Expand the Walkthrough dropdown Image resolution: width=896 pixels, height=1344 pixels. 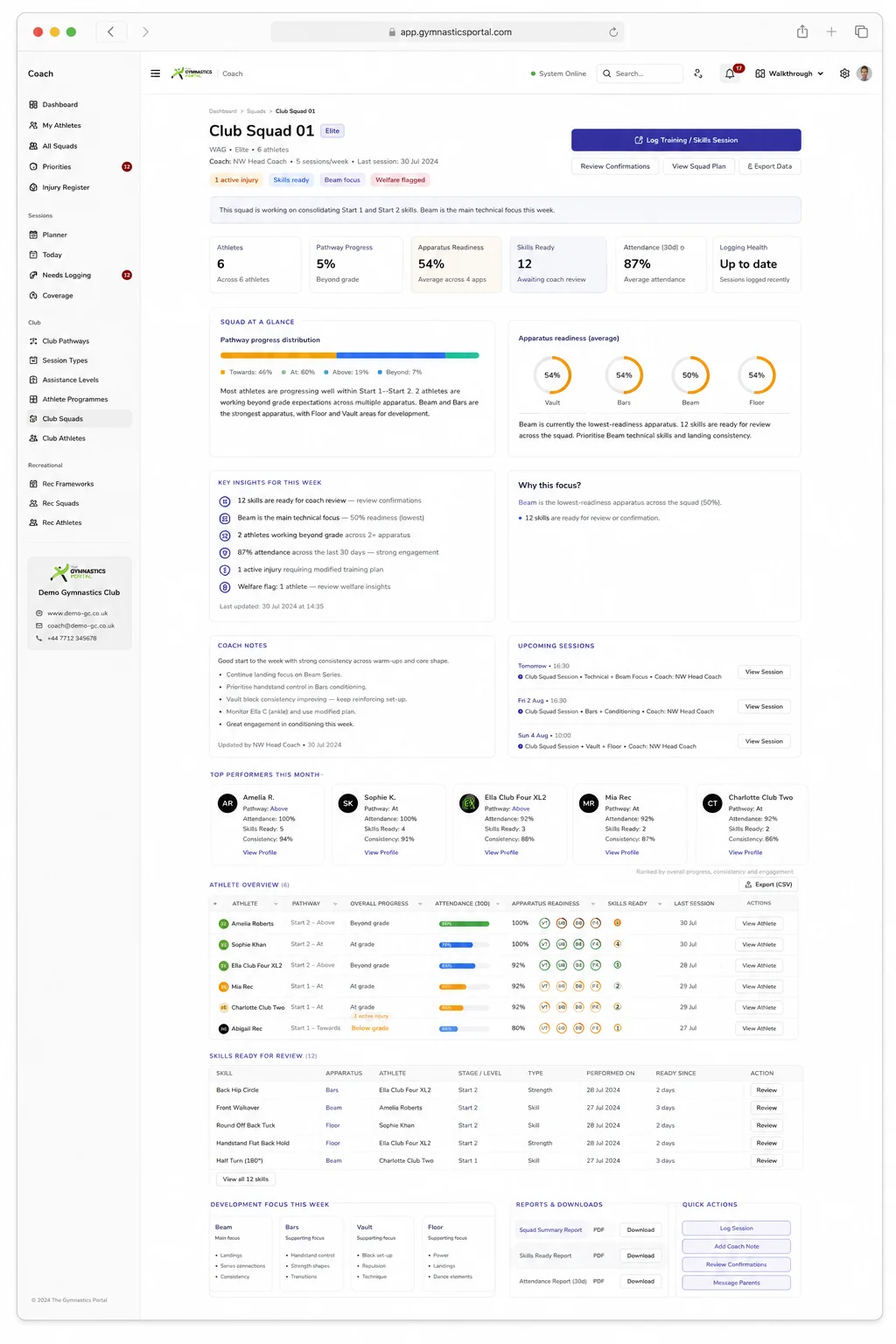790,73
